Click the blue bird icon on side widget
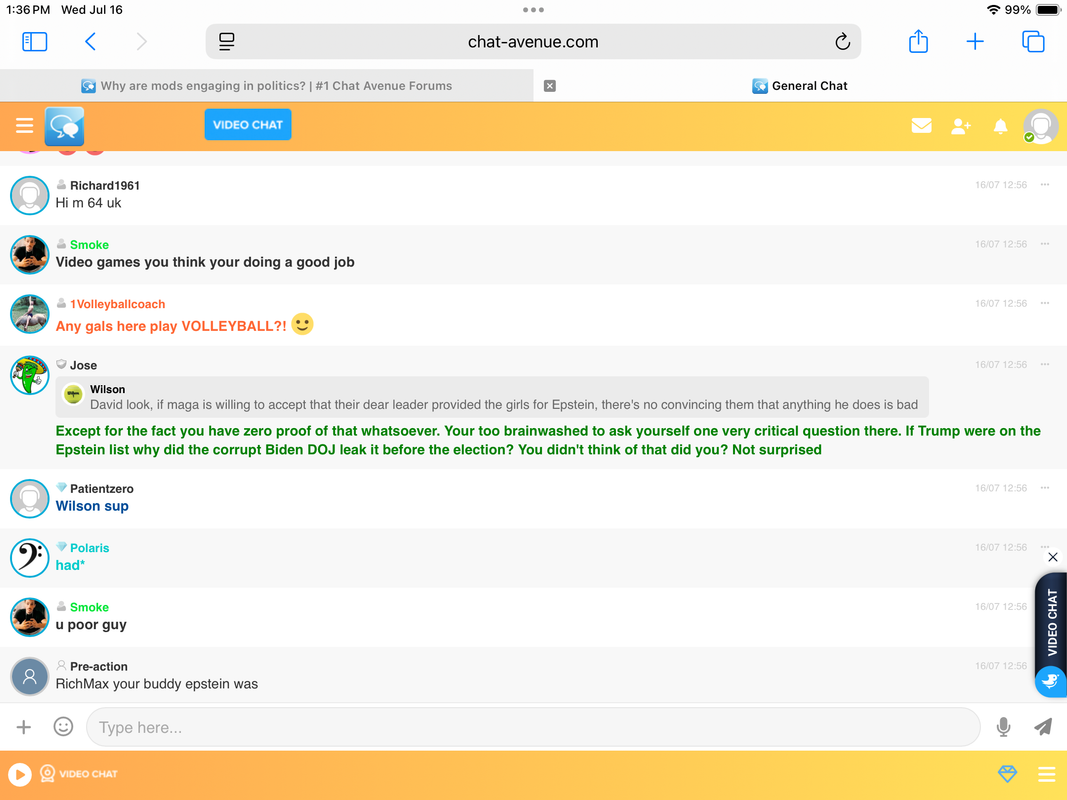 point(1051,680)
